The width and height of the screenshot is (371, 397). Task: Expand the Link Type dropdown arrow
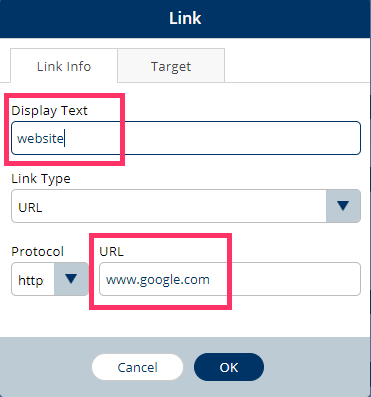[343, 206]
